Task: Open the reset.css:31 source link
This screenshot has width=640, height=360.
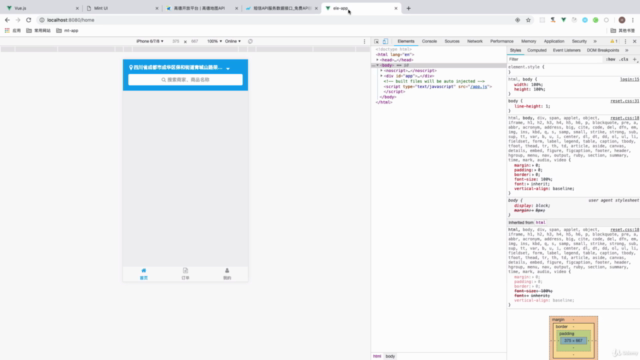Action: [624, 101]
